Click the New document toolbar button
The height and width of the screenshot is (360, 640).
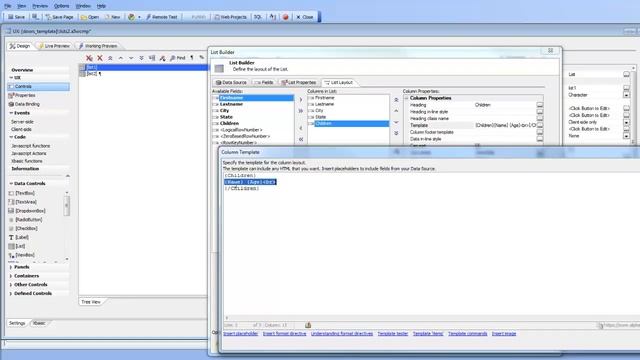coord(113,17)
